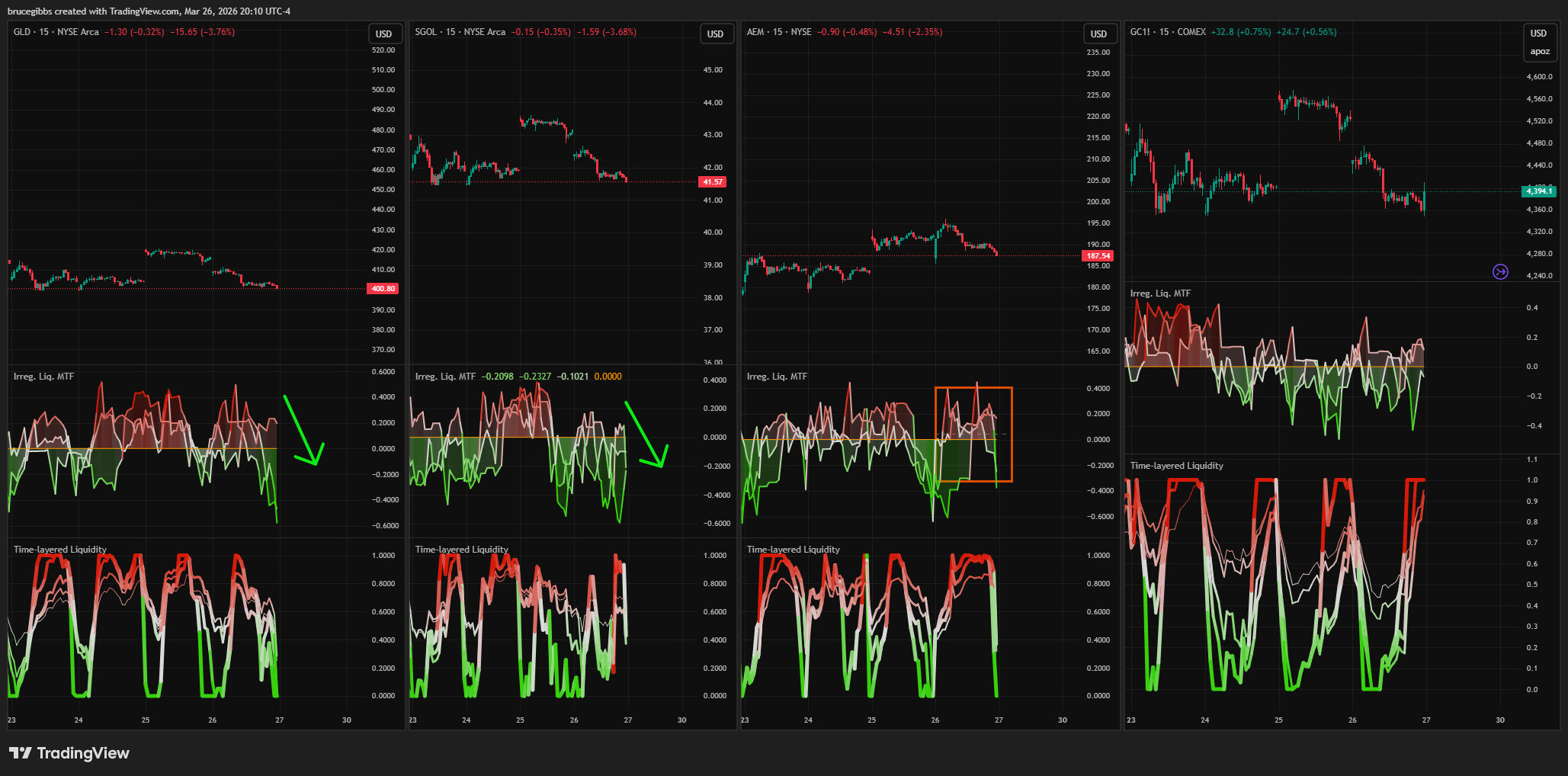
Task: Click the green 4,394.1 price tag on GC1!
Action: 1539,191
